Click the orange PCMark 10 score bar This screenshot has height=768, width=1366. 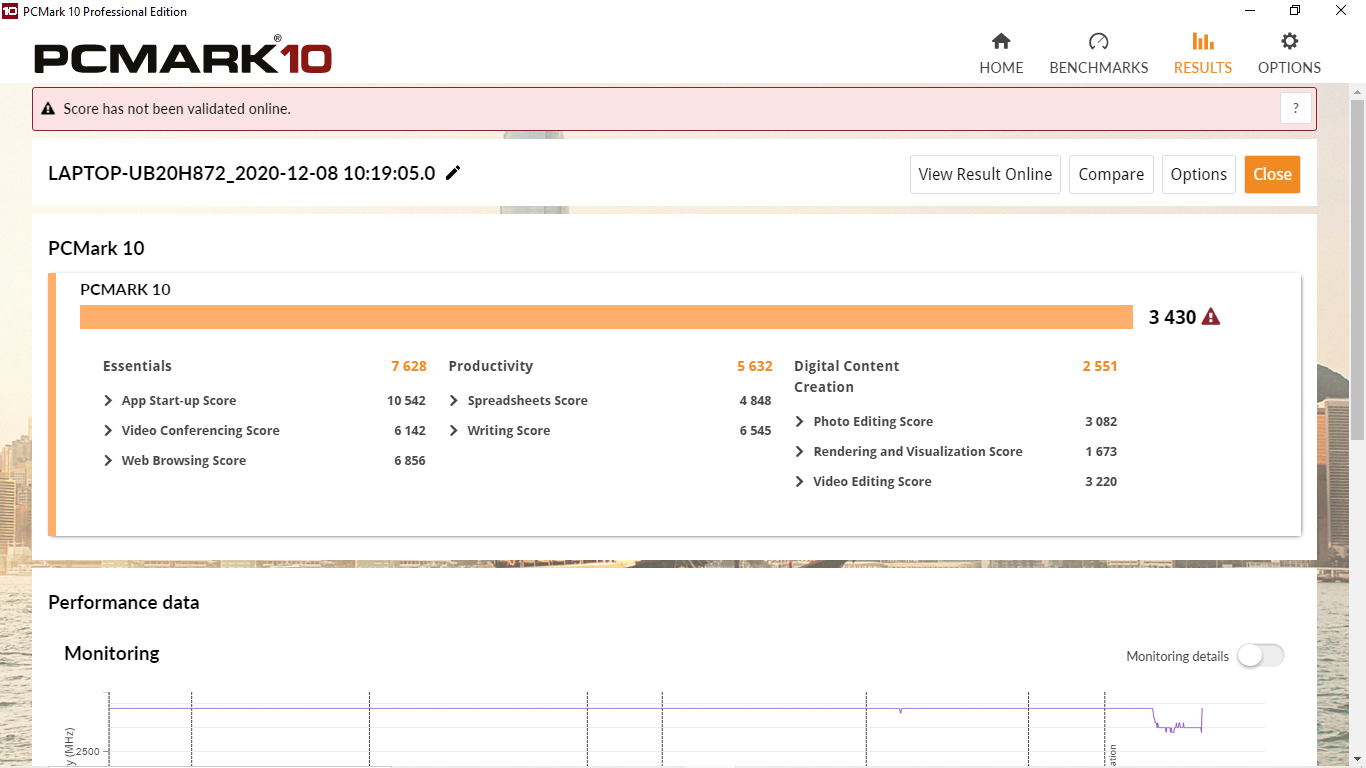[606, 317]
